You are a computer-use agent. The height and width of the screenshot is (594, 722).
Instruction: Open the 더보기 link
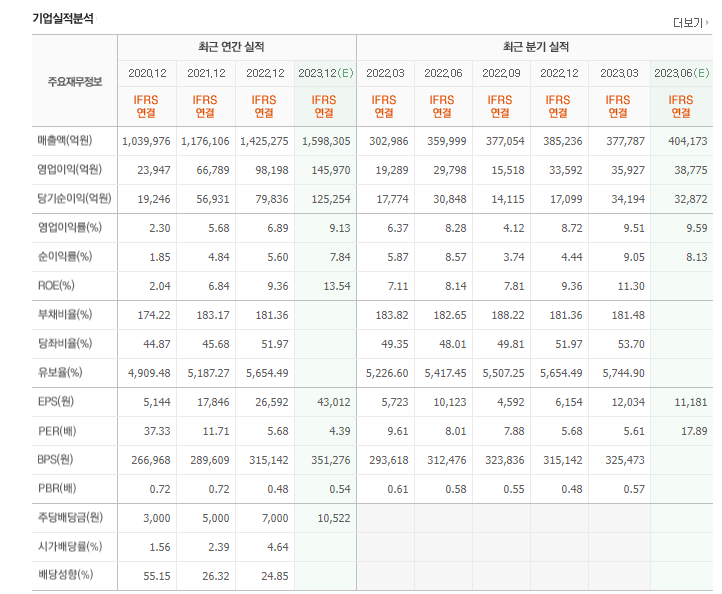click(688, 23)
